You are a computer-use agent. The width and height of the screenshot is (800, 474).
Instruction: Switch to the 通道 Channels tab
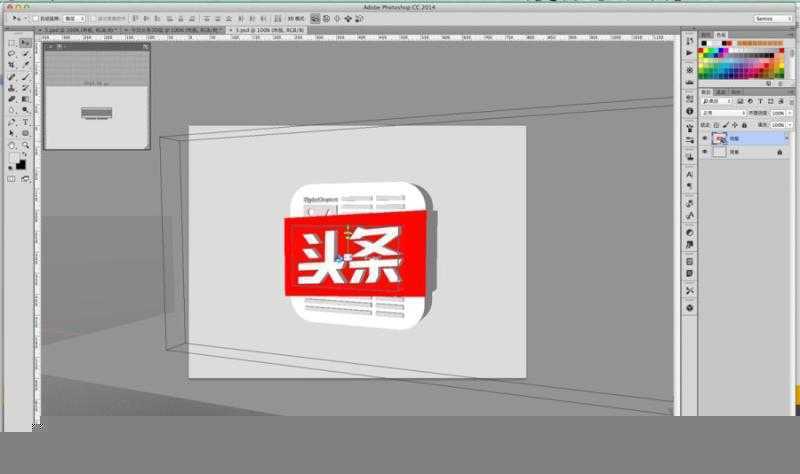[720, 92]
